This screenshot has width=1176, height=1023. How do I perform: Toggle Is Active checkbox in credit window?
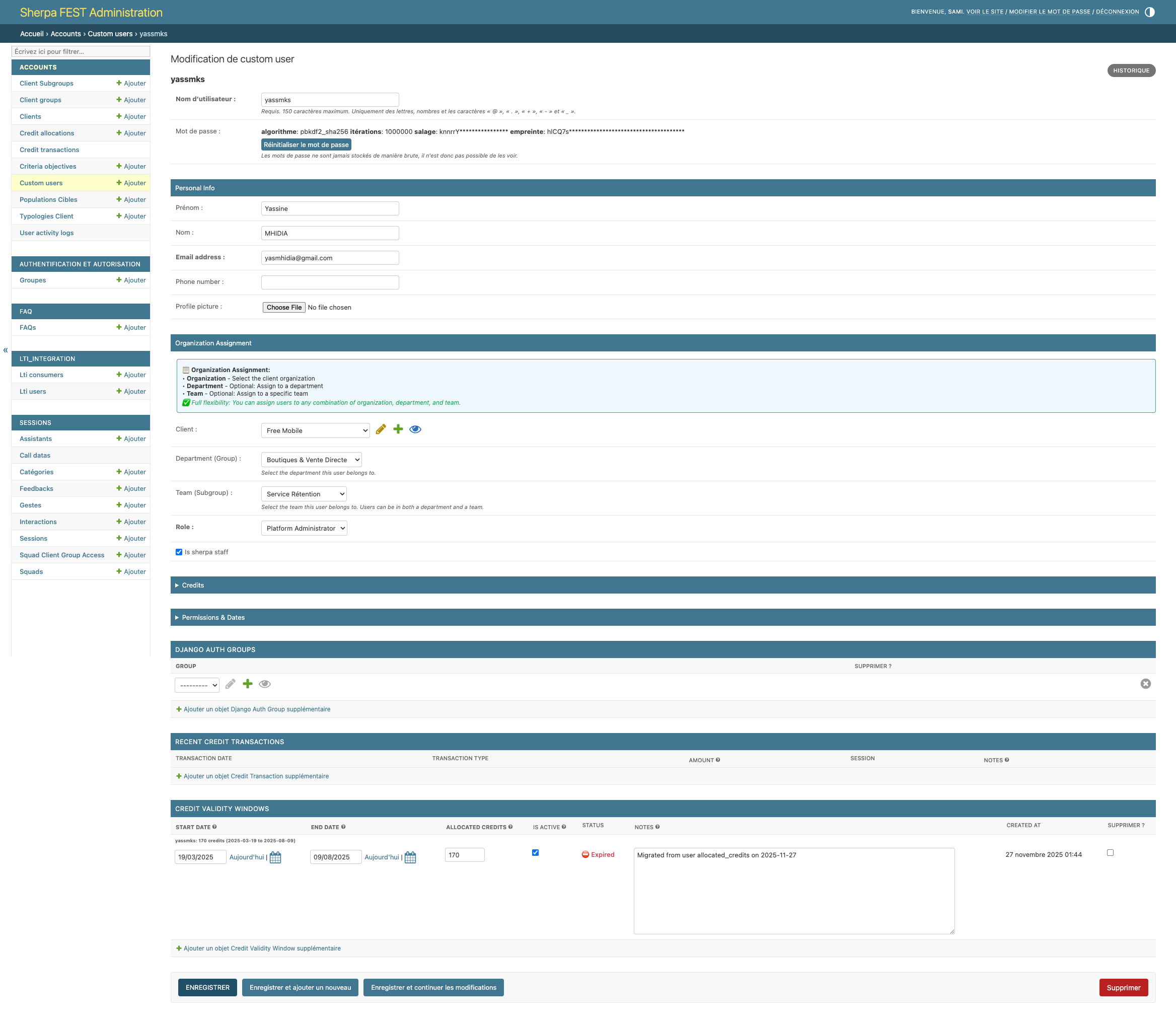(x=536, y=853)
